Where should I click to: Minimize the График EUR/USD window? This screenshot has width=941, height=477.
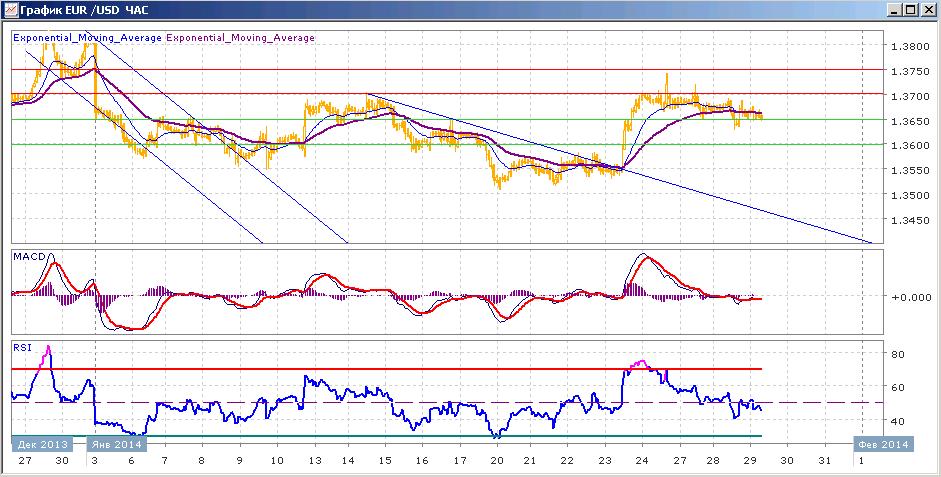pyautogui.click(x=895, y=10)
